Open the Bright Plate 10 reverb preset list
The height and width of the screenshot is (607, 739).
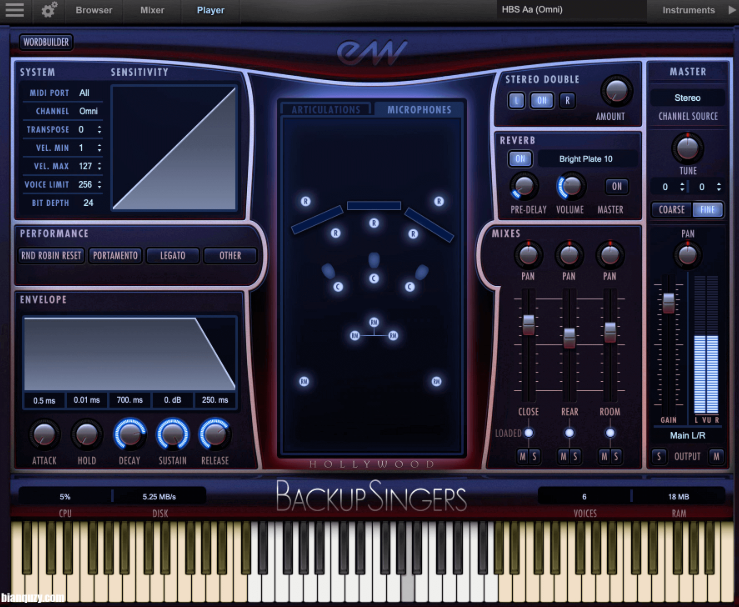[586, 159]
